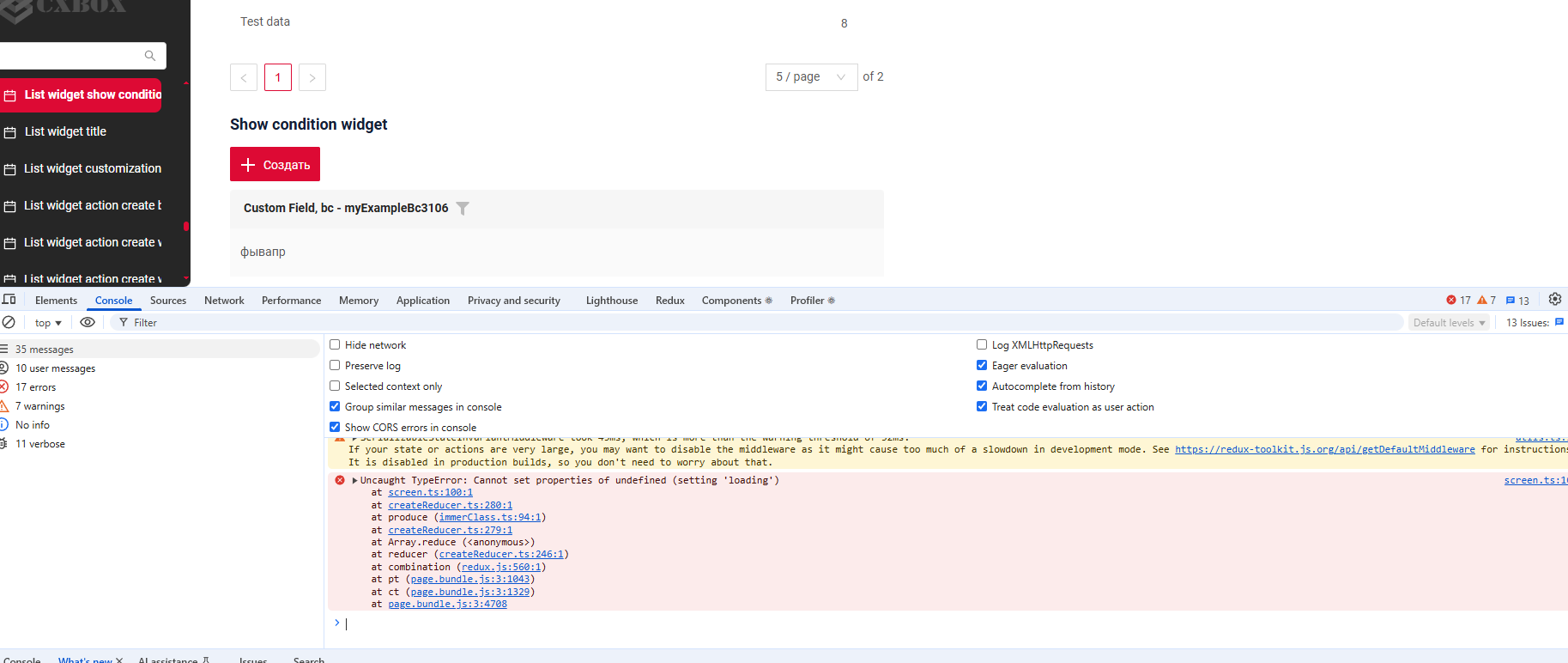The image size is (1568, 663).
Task: Uncheck Autocomplete from history
Action: point(982,386)
